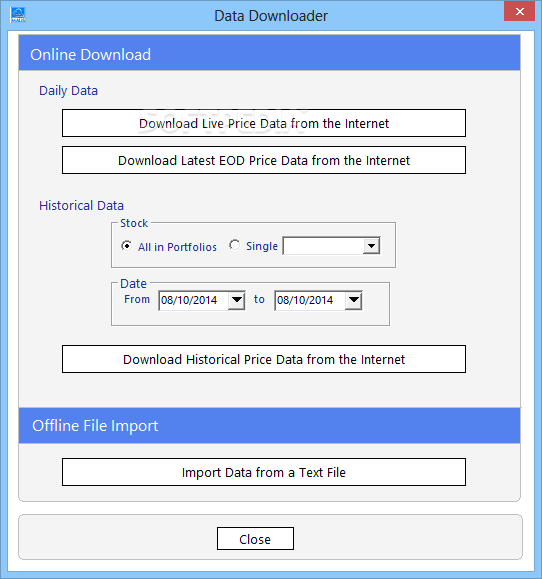Download Live Price Data from the Internet
The width and height of the screenshot is (542, 579).
click(x=264, y=123)
